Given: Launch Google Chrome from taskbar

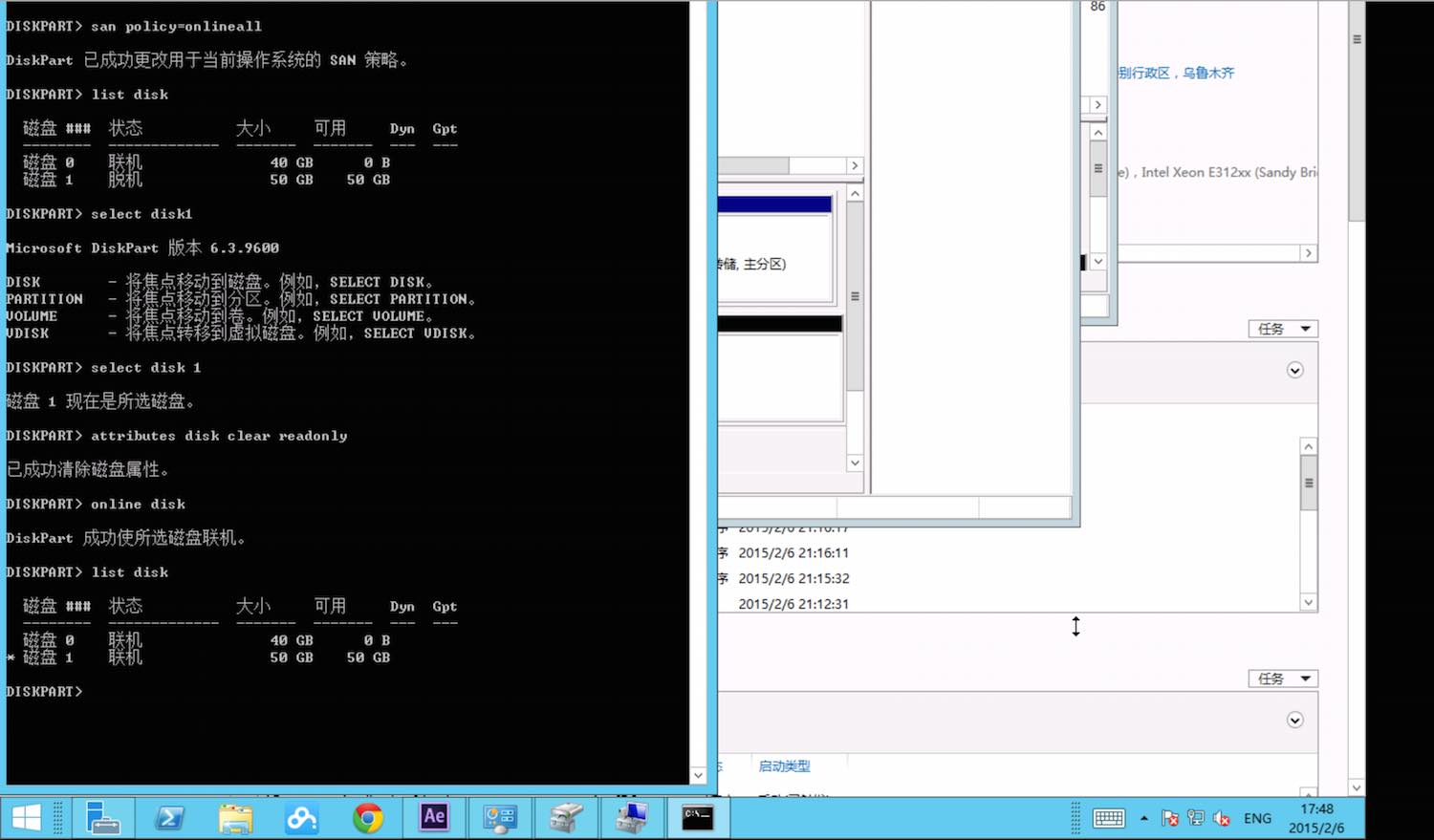Looking at the screenshot, I should tap(368, 818).
